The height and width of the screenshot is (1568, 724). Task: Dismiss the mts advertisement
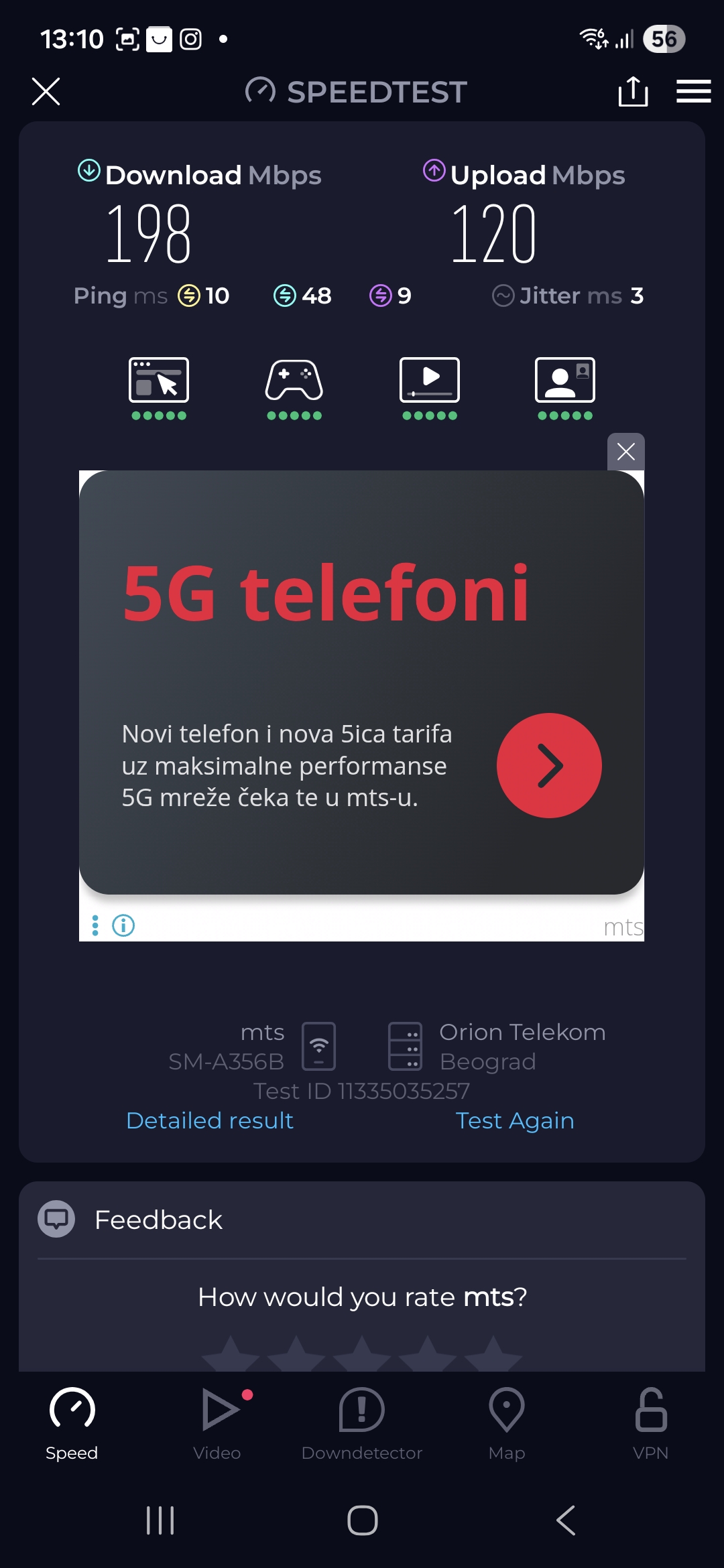point(625,452)
